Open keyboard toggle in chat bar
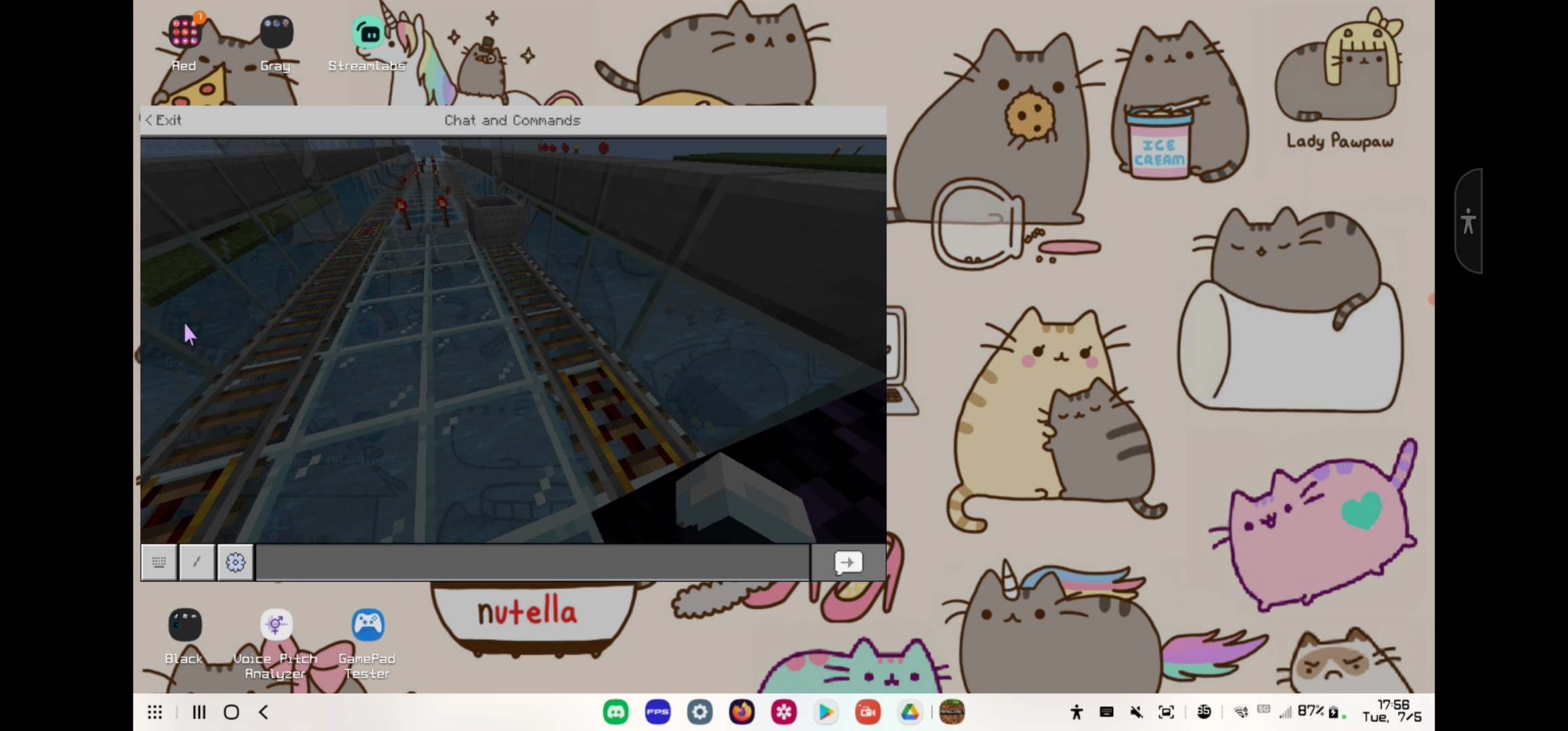This screenshot has height=731, width=1568. pyautogui.click(x=159, y=562)
